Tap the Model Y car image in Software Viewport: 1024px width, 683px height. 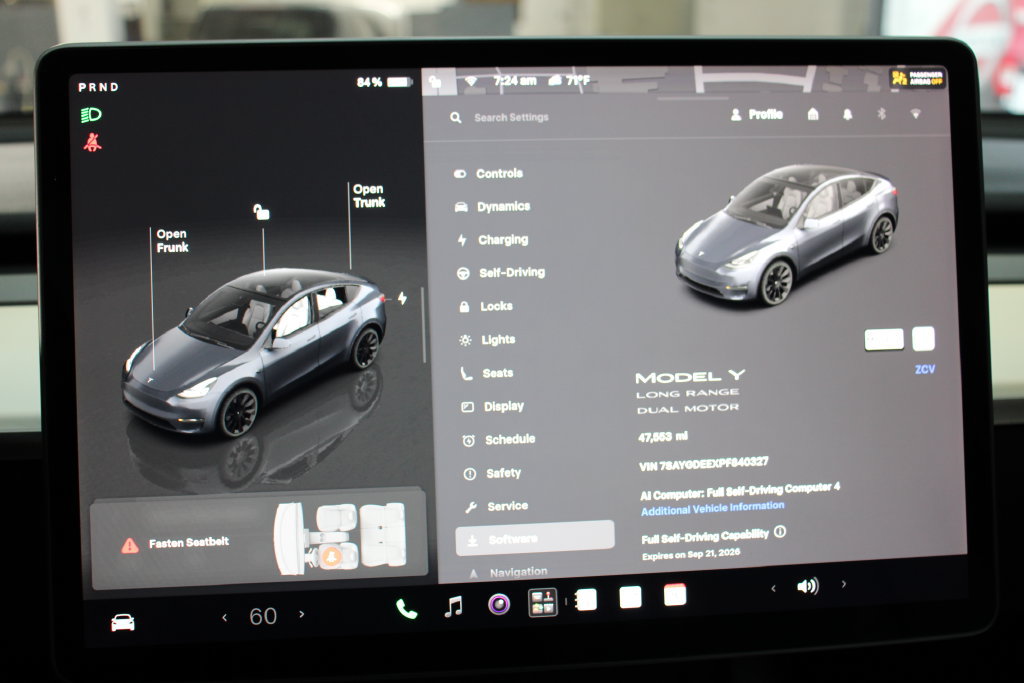788,234
